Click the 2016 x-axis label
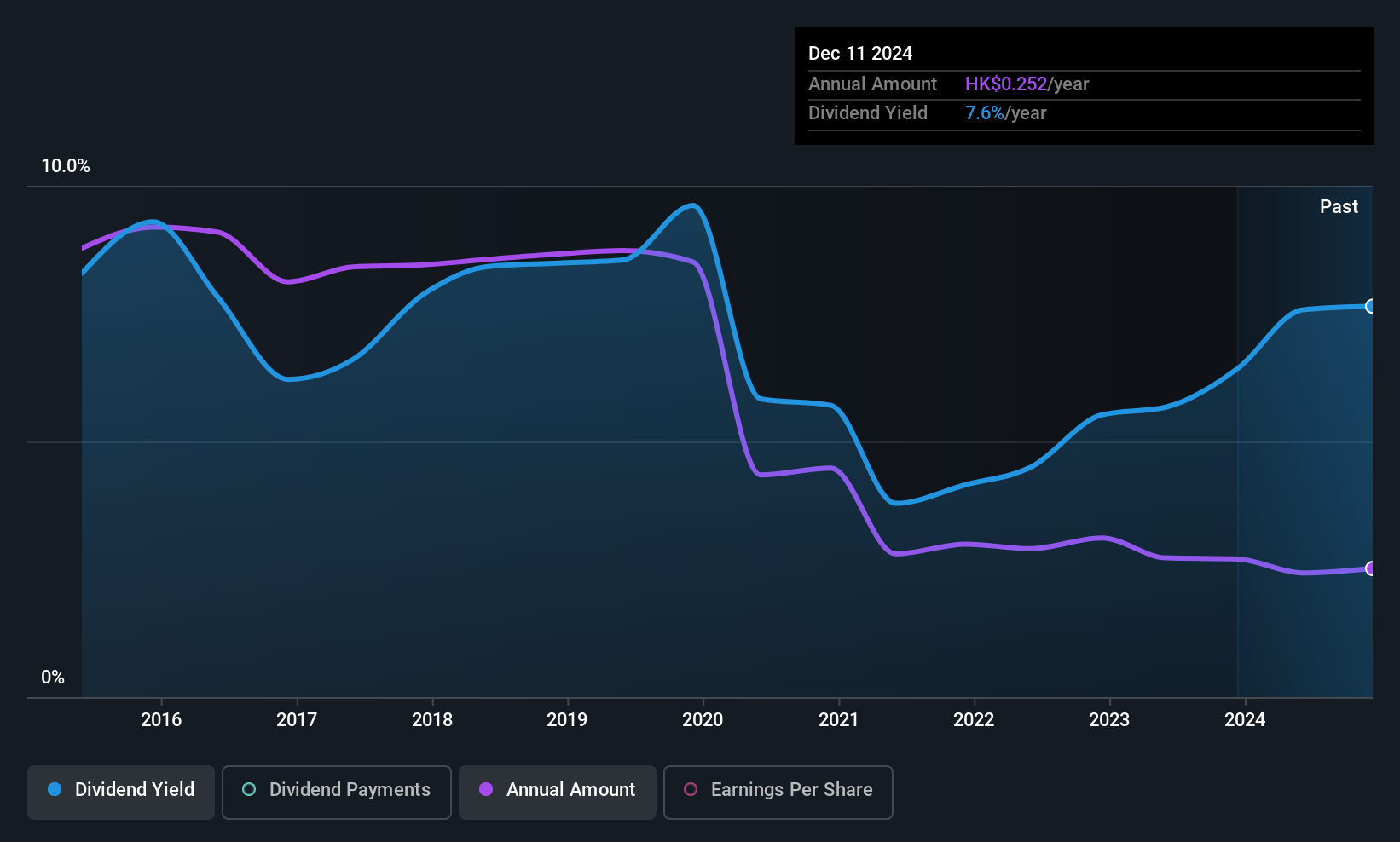1400x842 pixels. click(161, 719)
